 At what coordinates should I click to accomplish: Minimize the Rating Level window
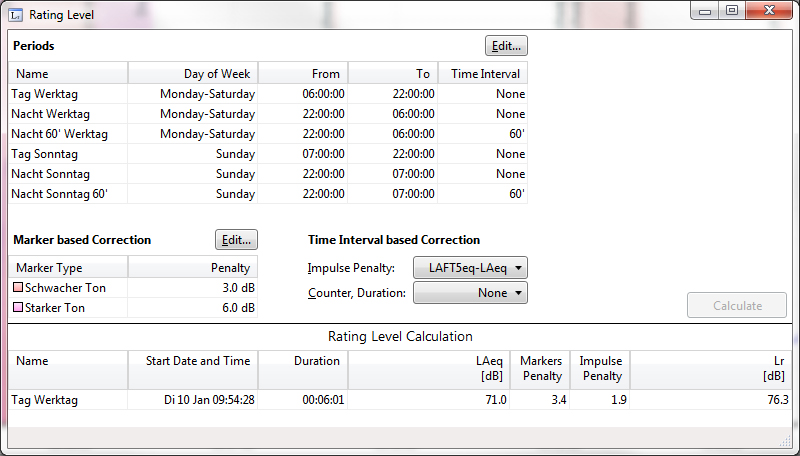pos(707,11)
